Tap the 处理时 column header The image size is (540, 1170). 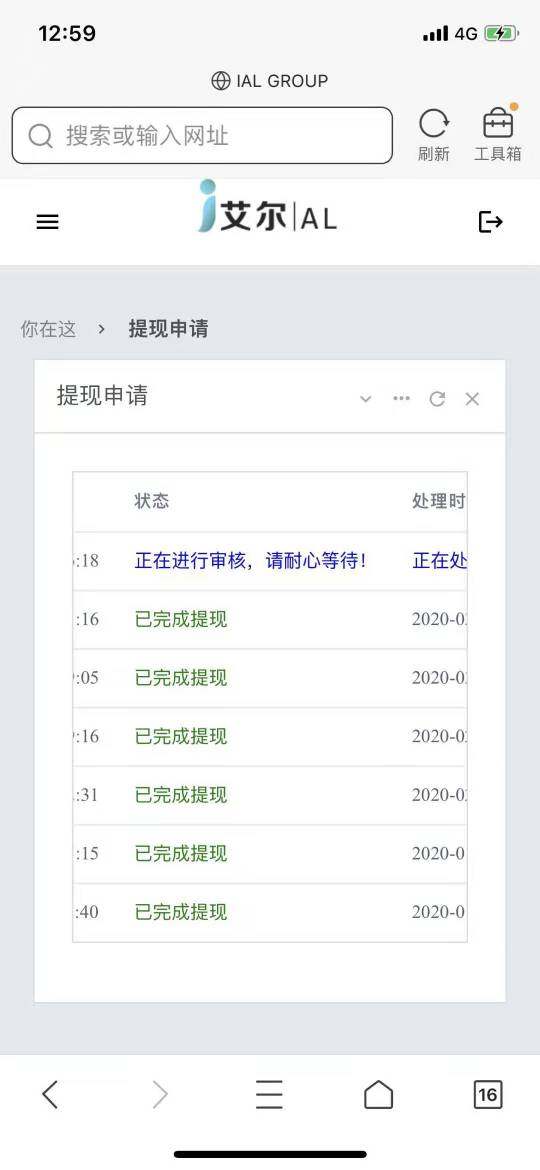coord(439,501)
